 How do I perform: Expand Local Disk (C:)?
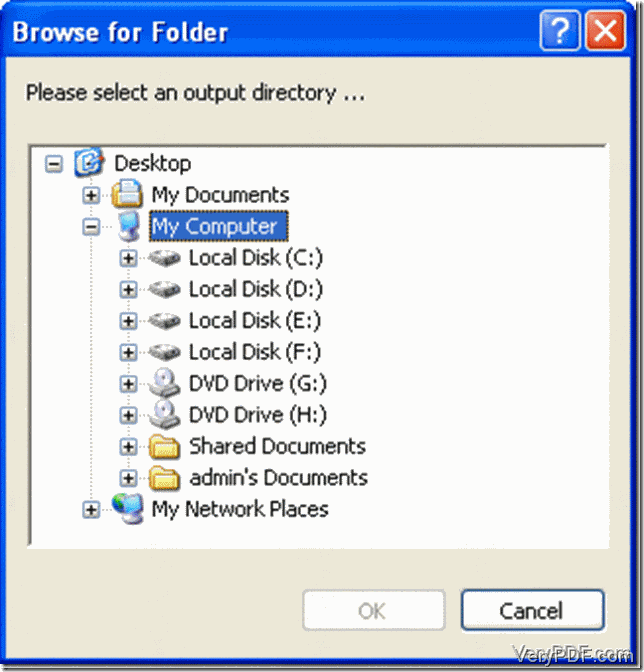128,258
